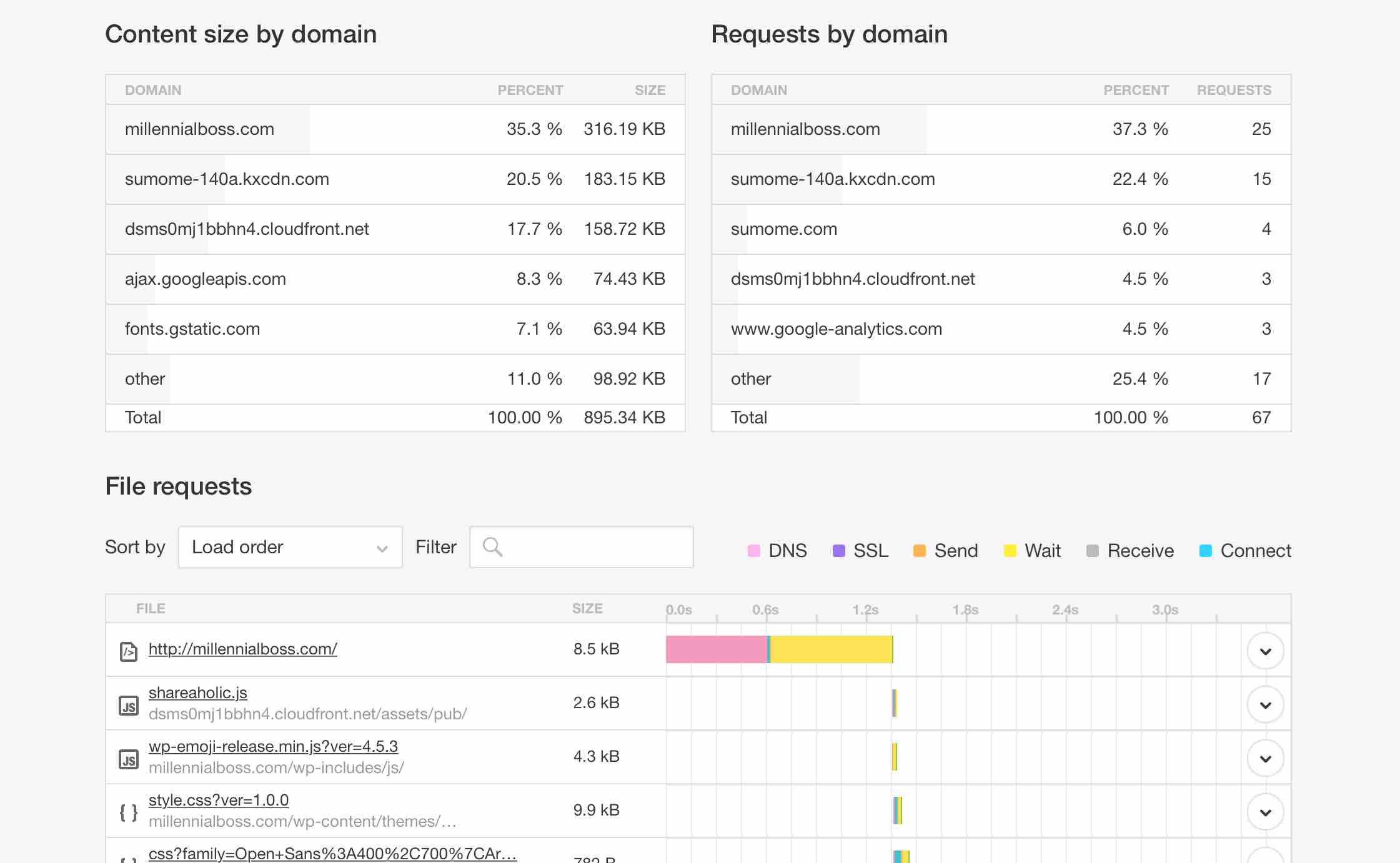This screenshot has width=1400, height=863.
Task: Click the waterfall bar for shareaholic.js
Action: pyautogui.click(x=895, y=703)
